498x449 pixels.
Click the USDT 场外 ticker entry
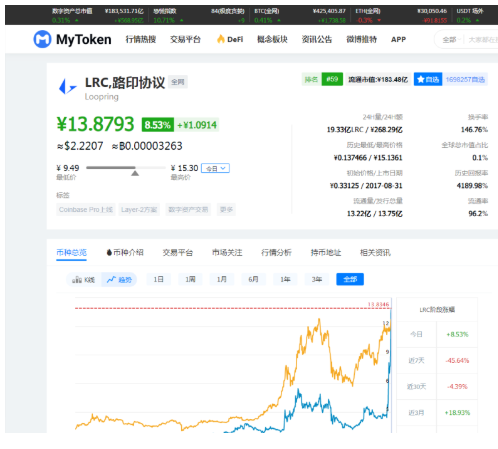(x=470, y=15)
